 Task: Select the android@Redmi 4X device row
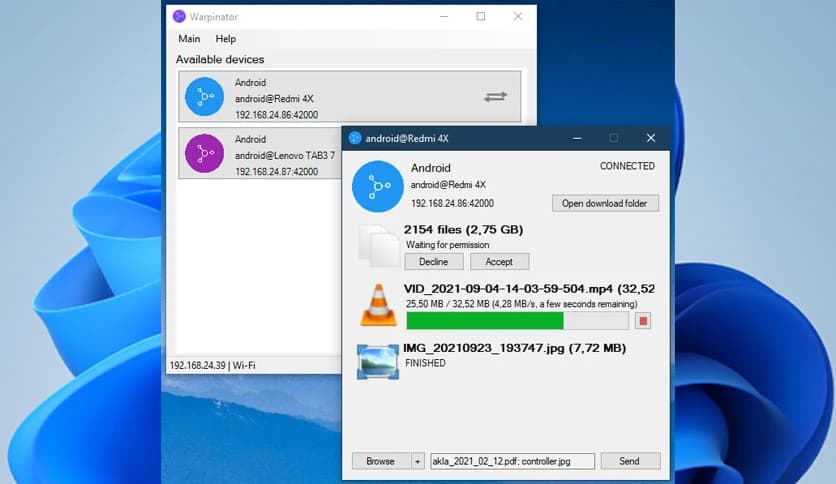[x=350, y=96]
